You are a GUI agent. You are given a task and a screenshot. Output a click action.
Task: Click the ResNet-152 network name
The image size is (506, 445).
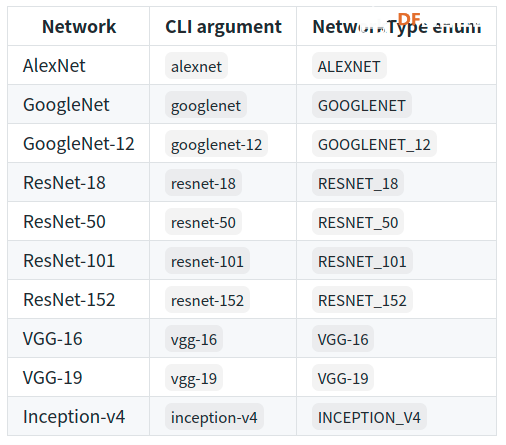[x=69, y=299]
